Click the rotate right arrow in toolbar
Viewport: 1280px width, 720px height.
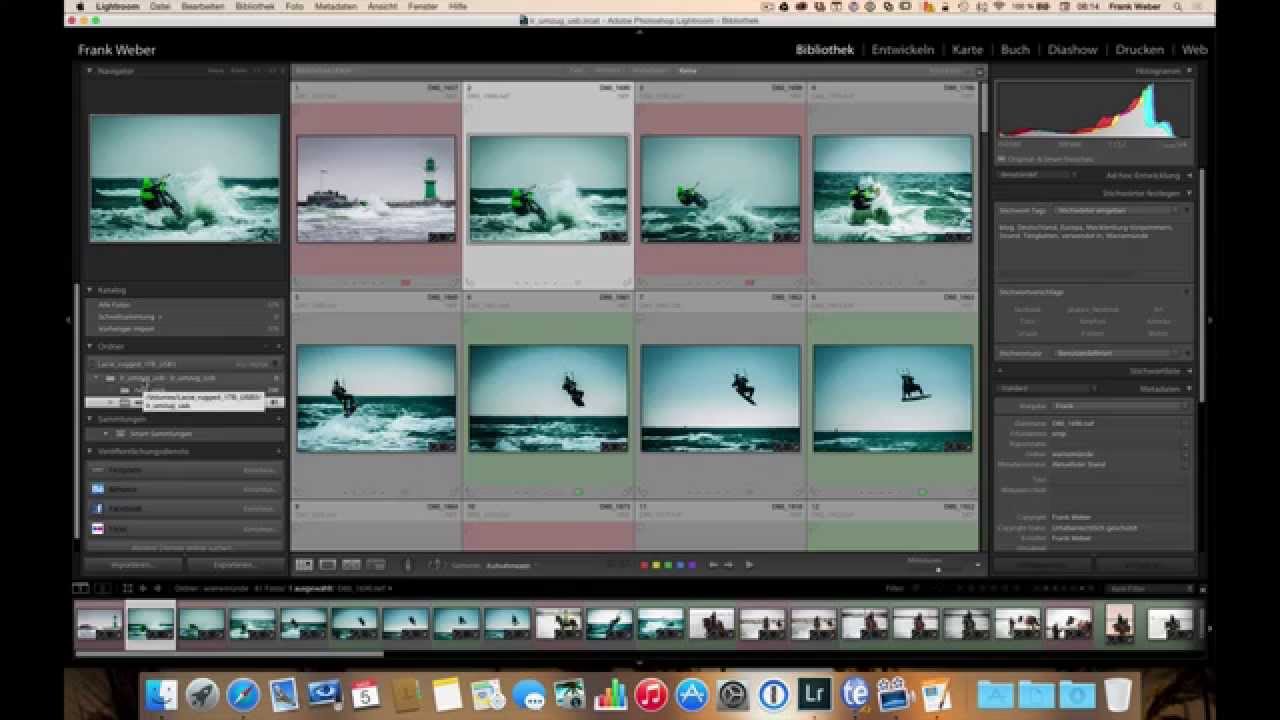coord(729,565)
